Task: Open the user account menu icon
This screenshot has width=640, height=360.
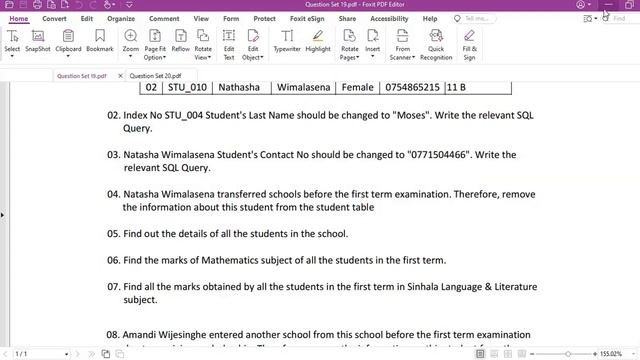Action: pyautogui.click(x=583, y=4)
